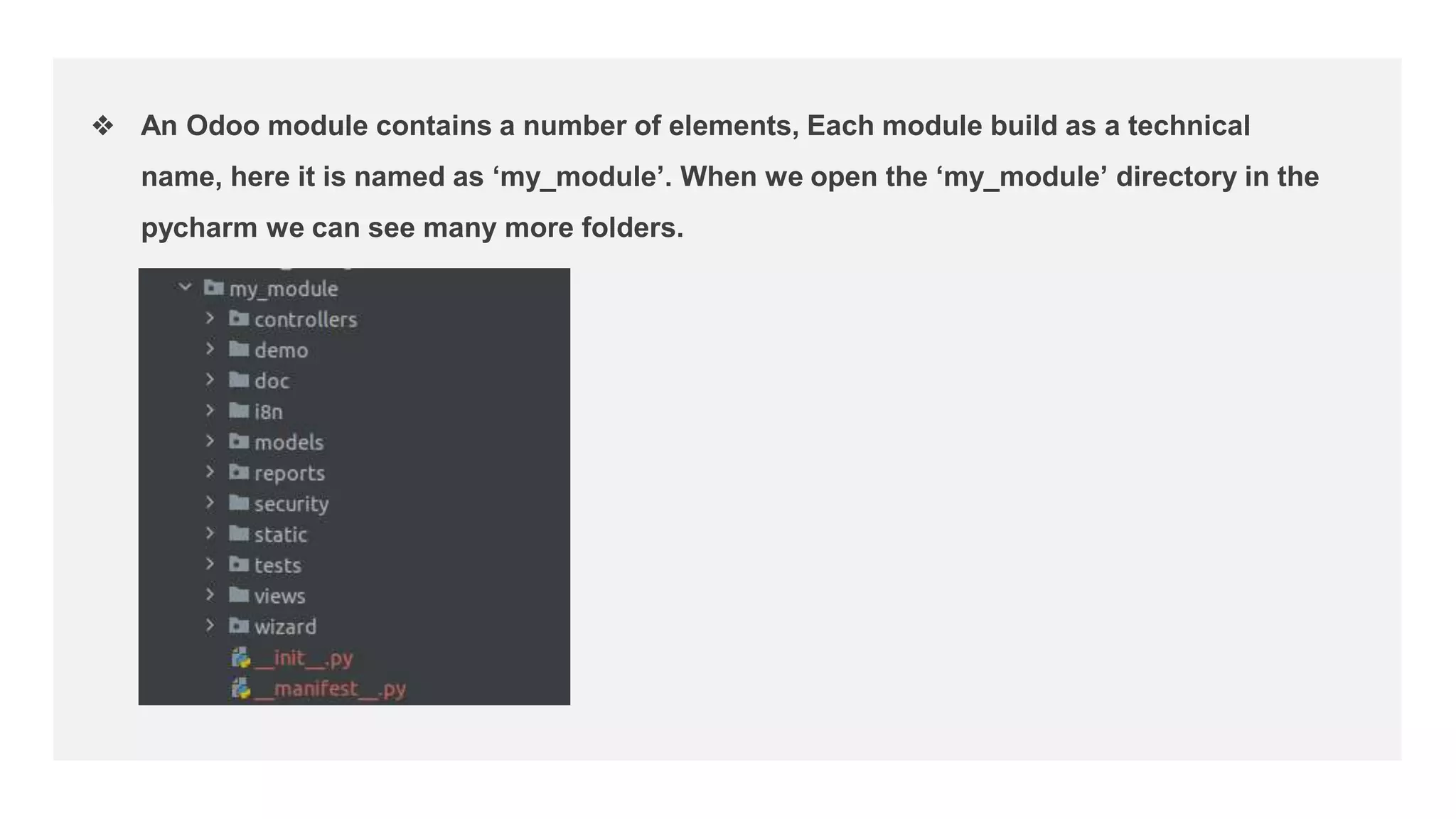Screen dimensions: 1456x819
Task: Click the static folder icon
Action: [x=239, y=533]
